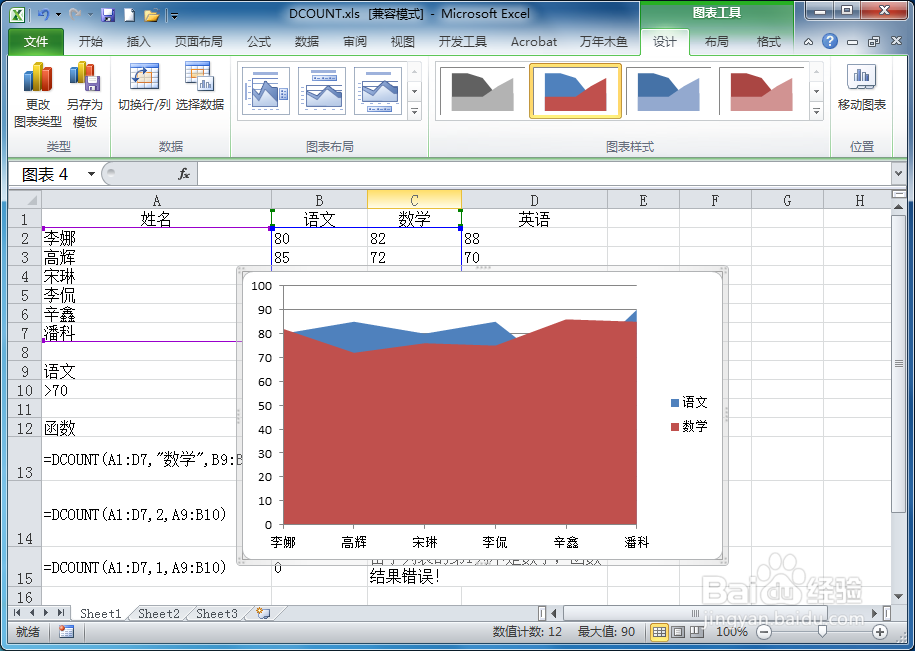
Task: Click cell D2 with value 88
Action: (x=534, y=238)
